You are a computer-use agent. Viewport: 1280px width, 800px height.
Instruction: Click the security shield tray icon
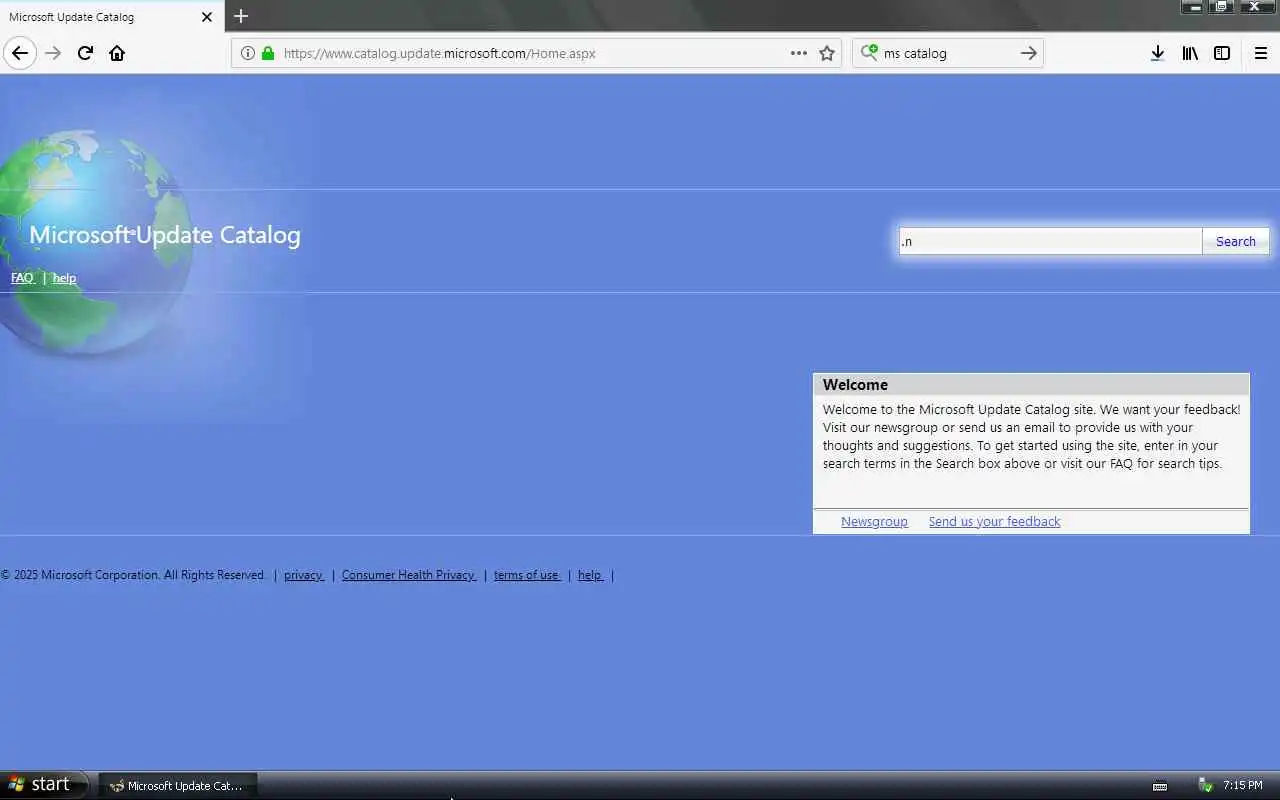[1206, 786]
